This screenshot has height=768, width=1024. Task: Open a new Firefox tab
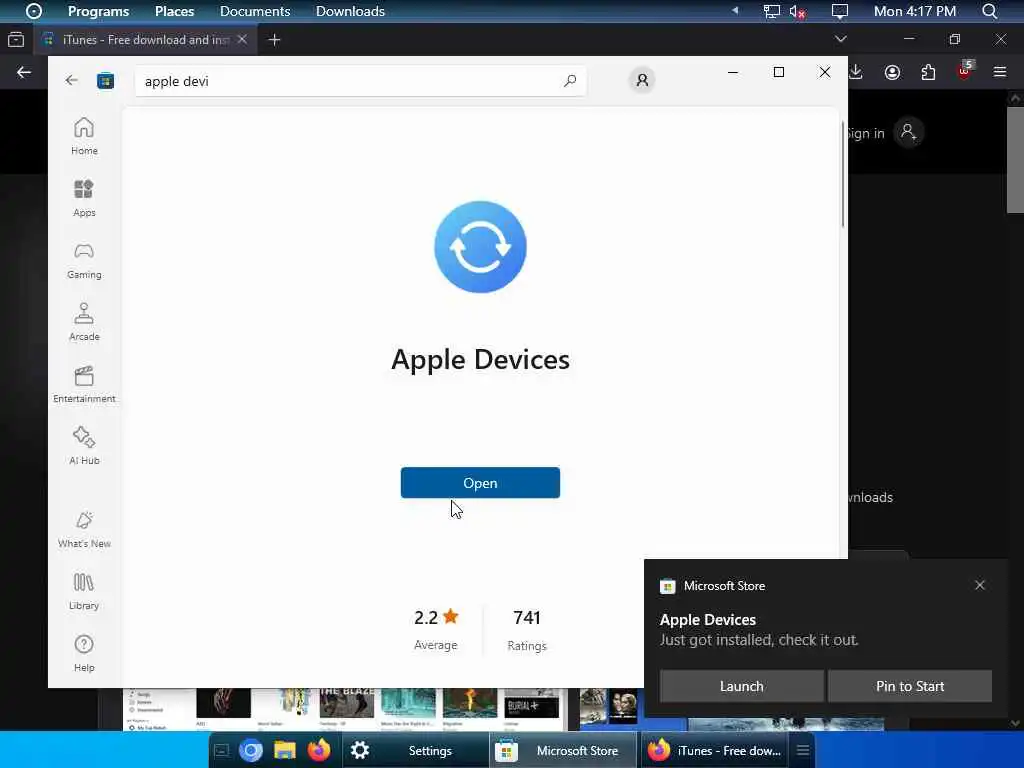[x=274, y=40]
